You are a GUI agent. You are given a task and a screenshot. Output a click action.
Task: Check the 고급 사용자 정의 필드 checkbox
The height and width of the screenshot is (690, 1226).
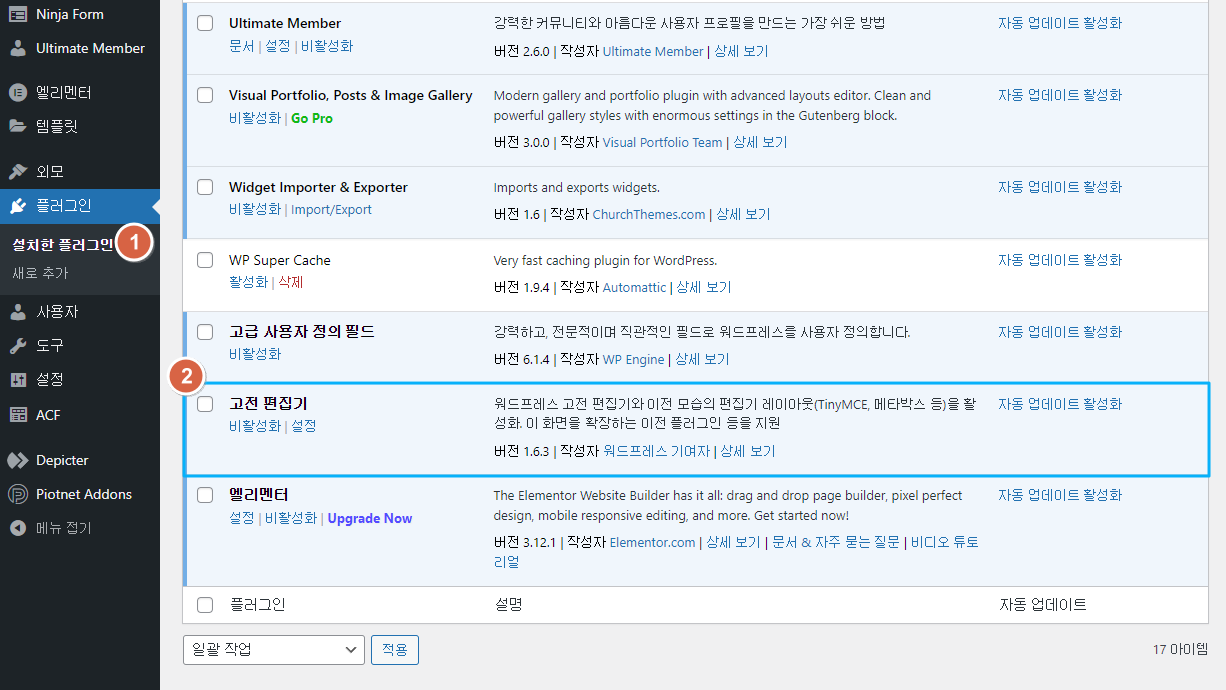[x=205, y=332]
